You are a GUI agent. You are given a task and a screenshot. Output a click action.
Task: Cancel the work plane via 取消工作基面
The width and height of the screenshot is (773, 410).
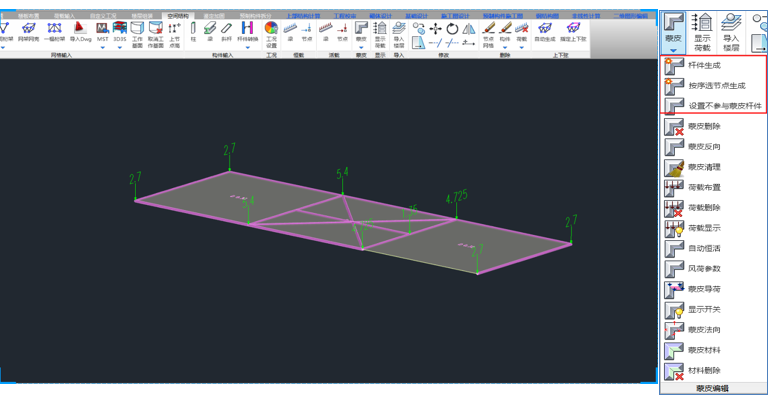pyautogui.click(x=155, y=34)
